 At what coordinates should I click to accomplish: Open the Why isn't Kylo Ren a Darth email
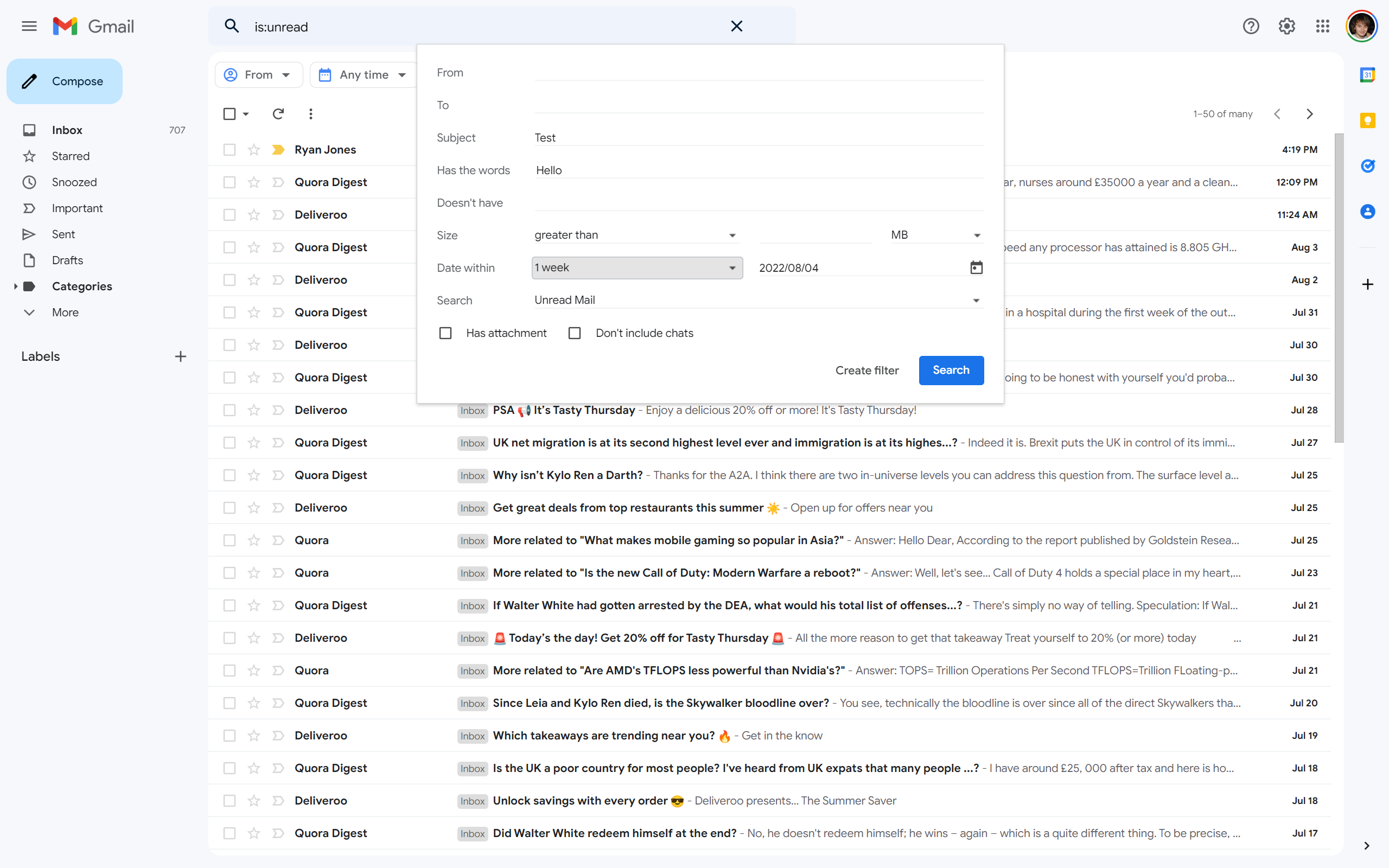(x=769, y=475)
